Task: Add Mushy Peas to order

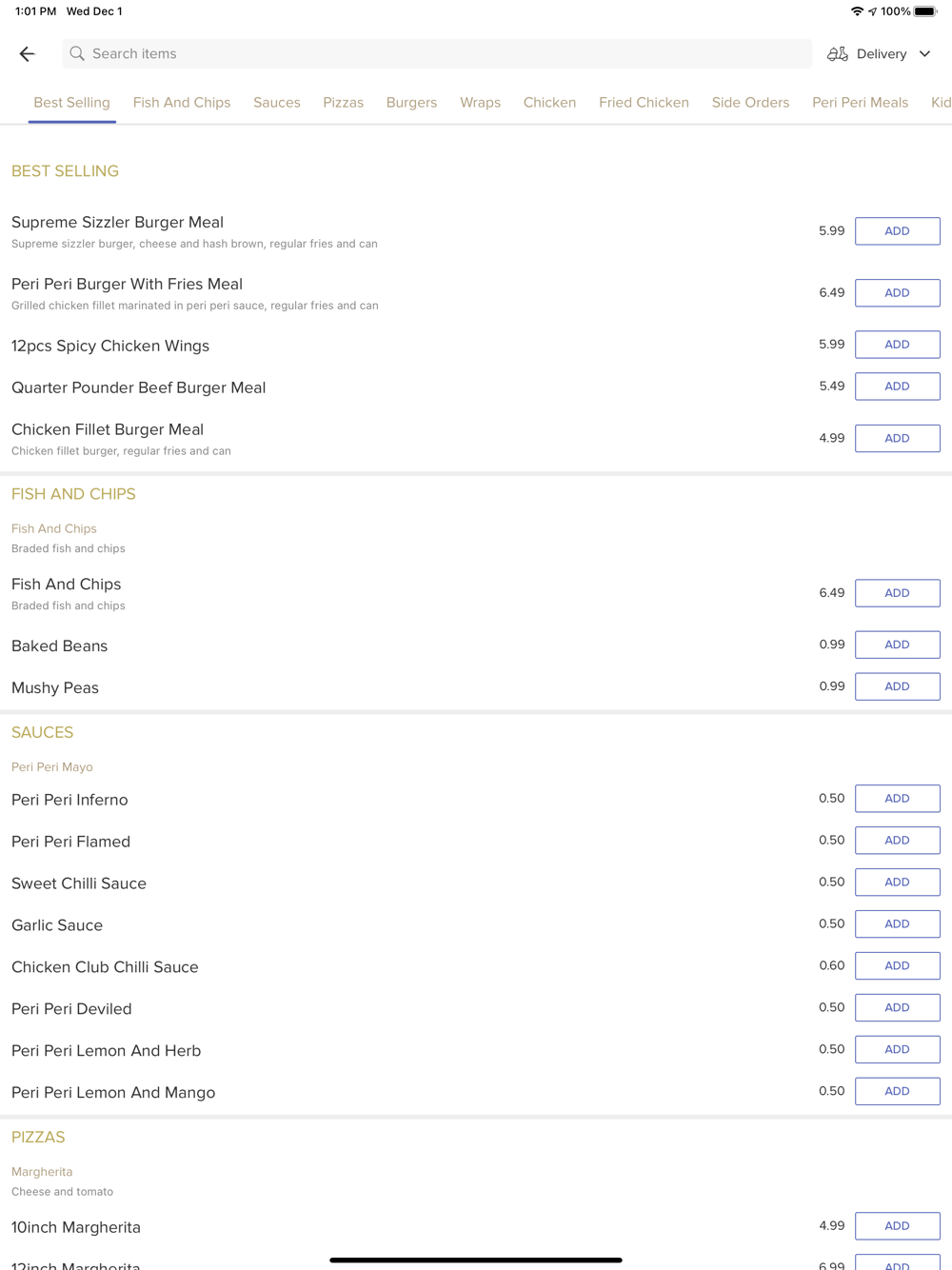Action: coord(897,686)
